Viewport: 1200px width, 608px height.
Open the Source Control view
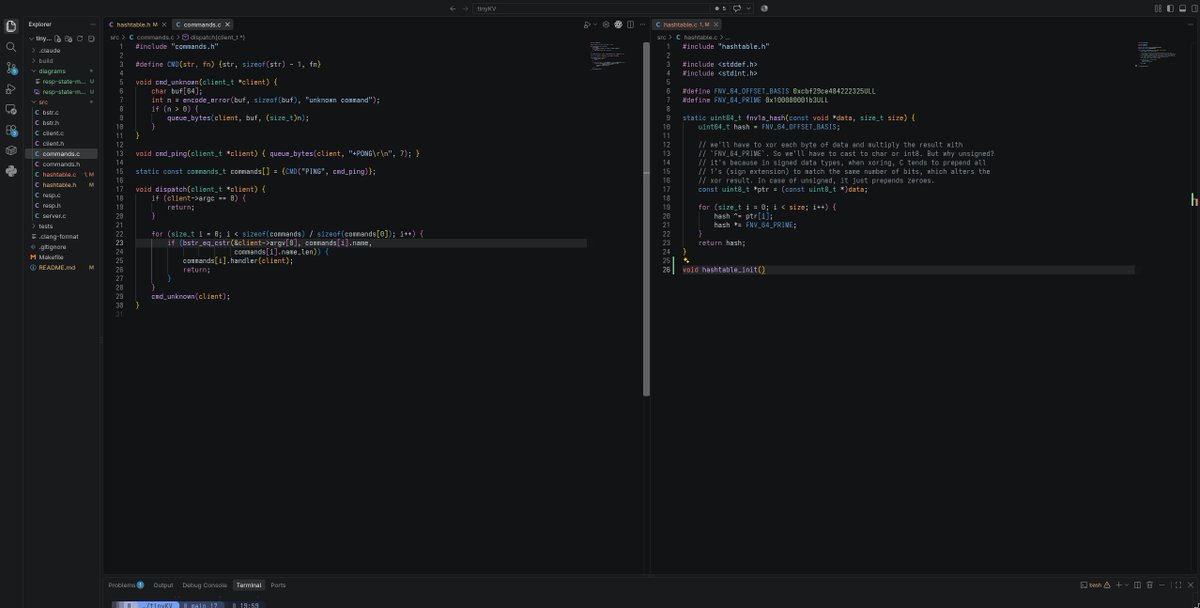click(11, 68)
